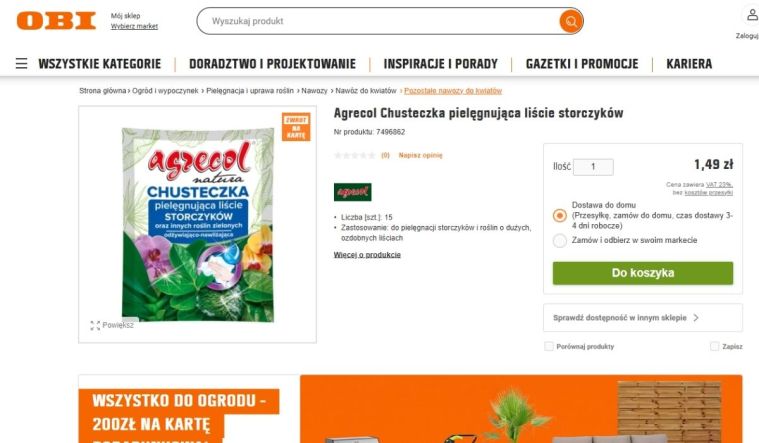The height and width of the screenshot is (443, 759).
Task: Click the Ilość quantity input field
Action: coord(593,167)
